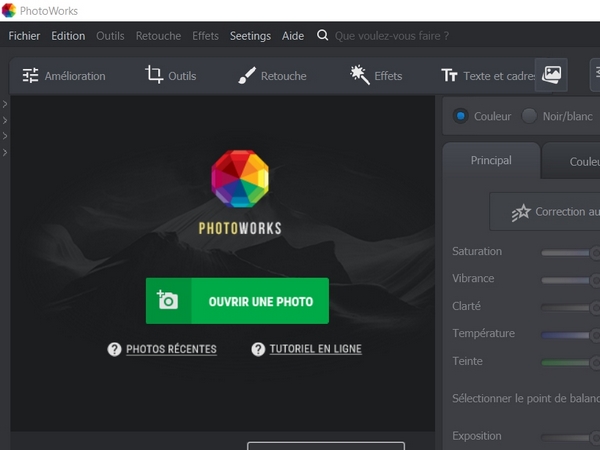The width and height of the screenshot is (600, 450).
Task: Click the Retouche toolbar label
Action: click(284, 76)
